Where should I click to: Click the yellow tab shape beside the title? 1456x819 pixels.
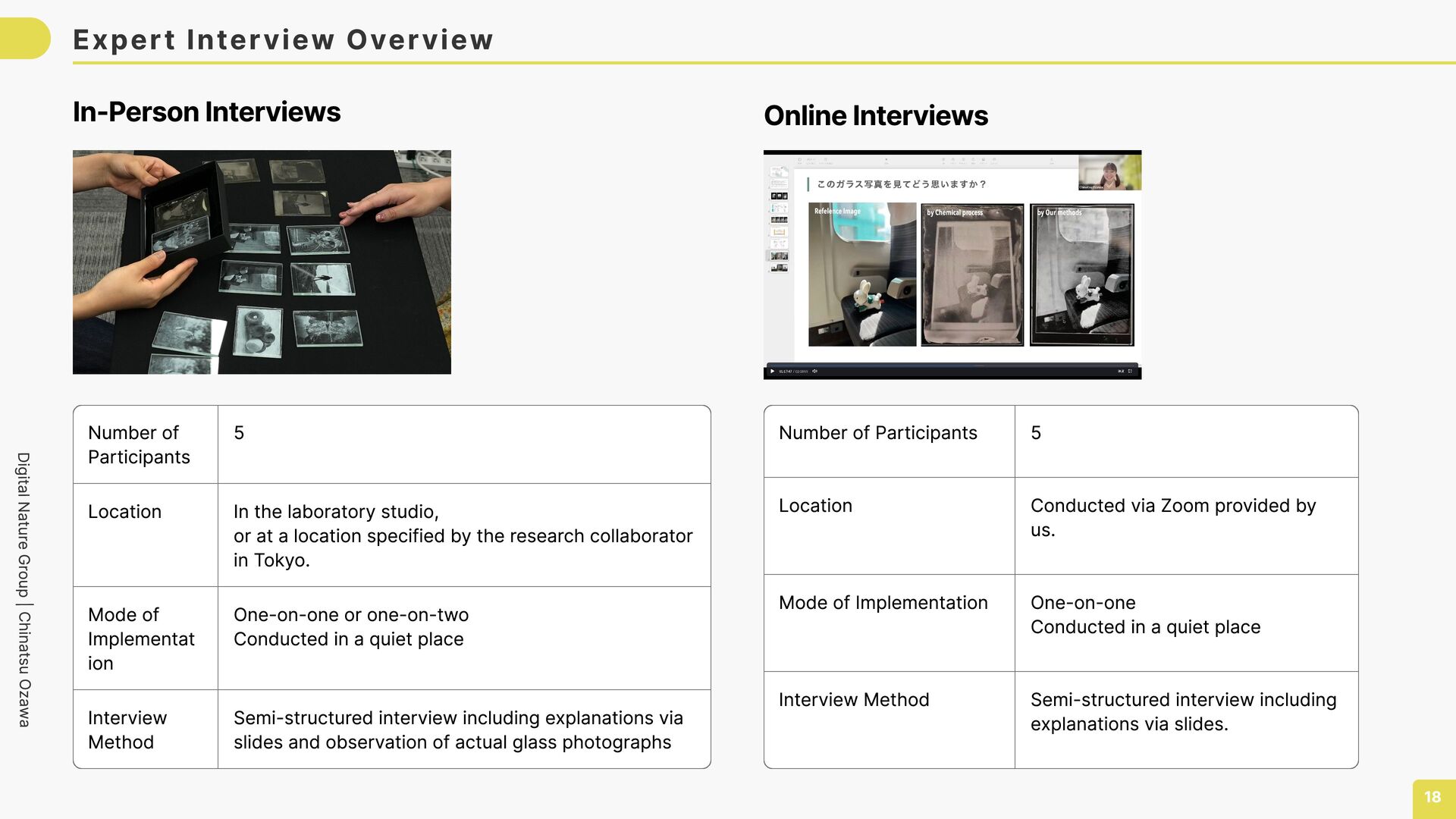pos(24,38)
